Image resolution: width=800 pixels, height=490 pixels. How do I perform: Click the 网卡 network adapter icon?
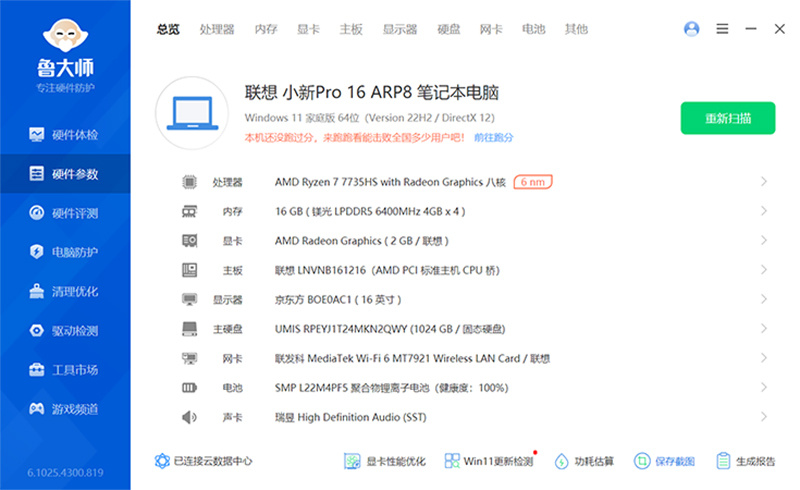[x=189, y=358]
